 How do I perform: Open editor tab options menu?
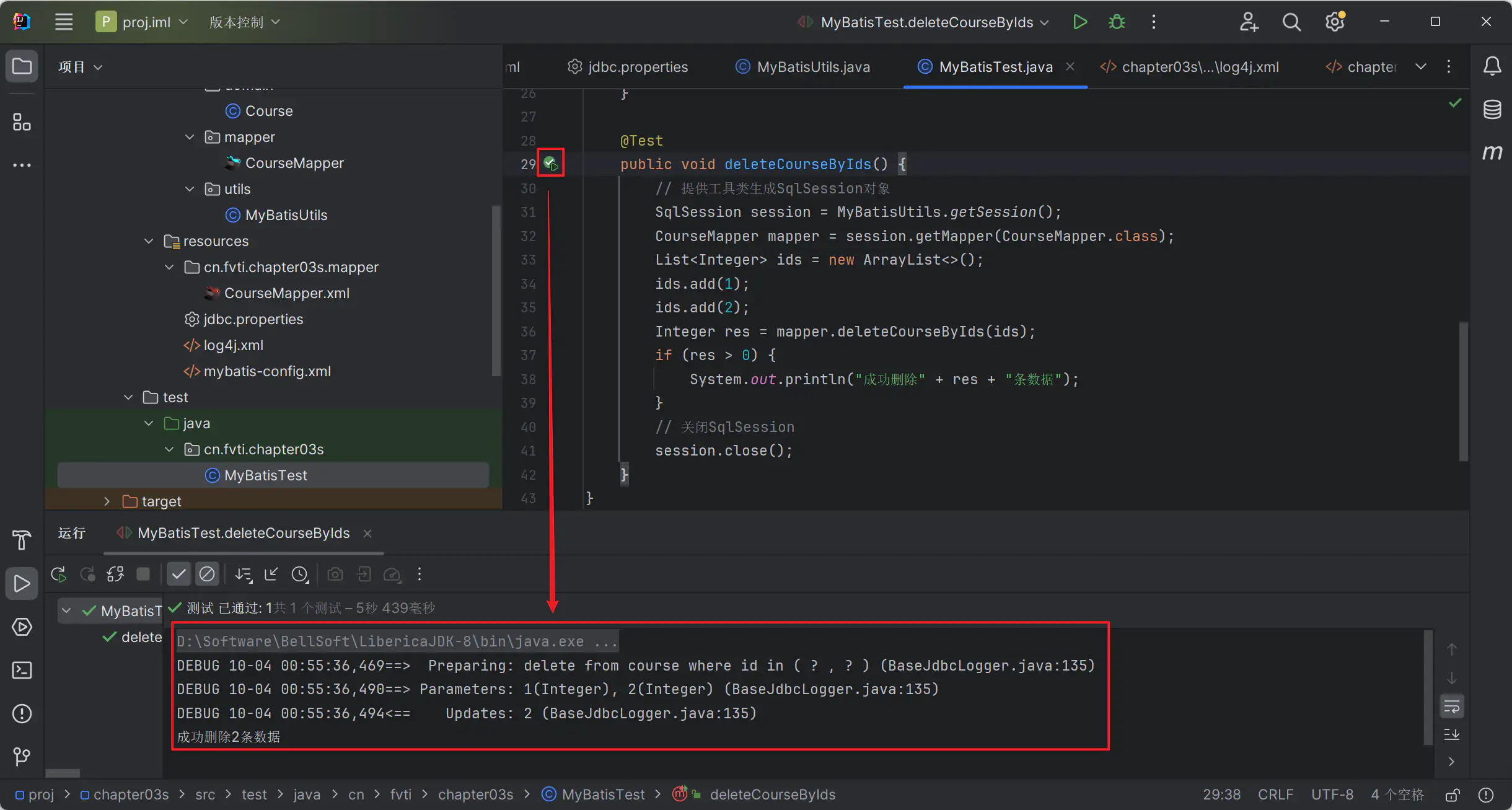coord(1449,66)
